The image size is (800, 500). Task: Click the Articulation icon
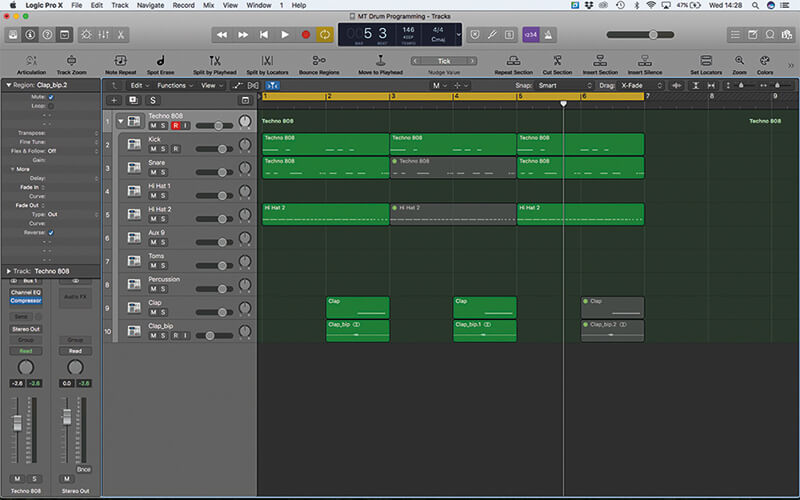pyautogui.click(x=31, y=61)
